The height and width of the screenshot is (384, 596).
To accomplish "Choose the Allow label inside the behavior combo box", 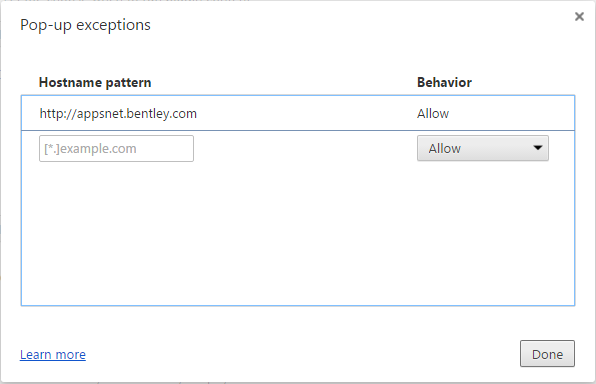I will [444, 148].
